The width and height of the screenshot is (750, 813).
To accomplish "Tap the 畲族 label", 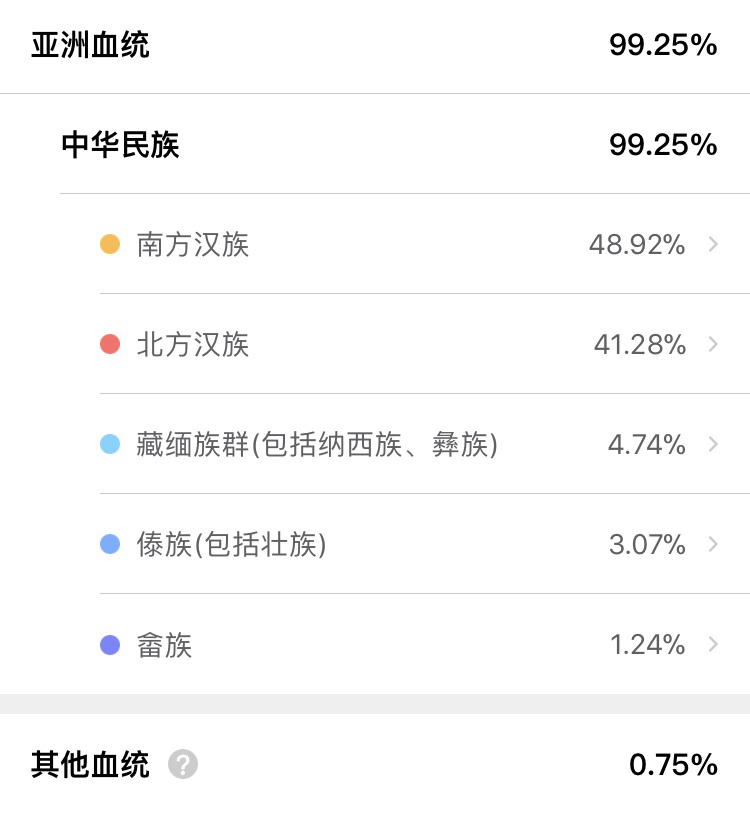I will (x=164, y=645).
